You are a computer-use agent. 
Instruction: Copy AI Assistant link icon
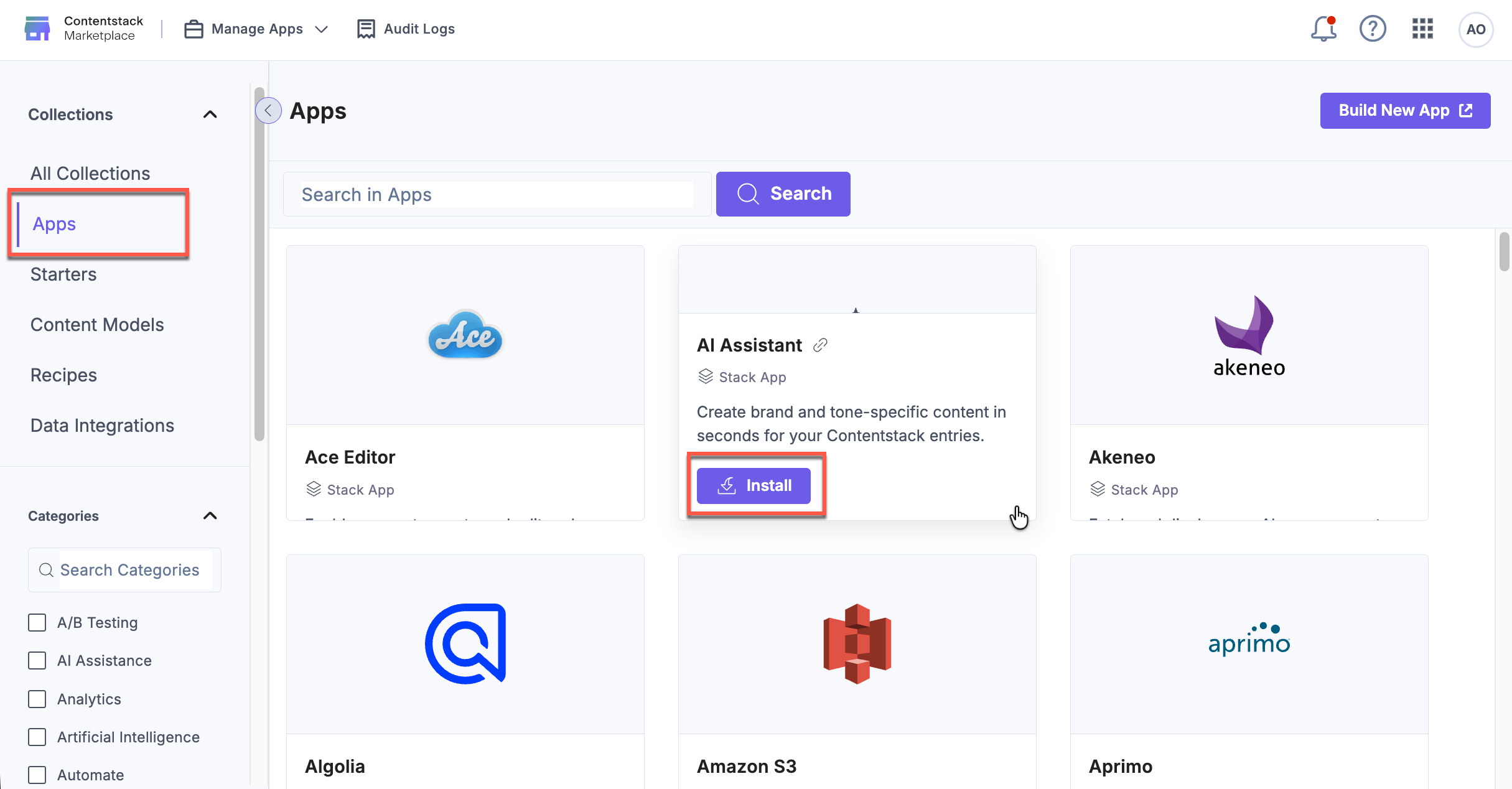click(x=820, y=345)
